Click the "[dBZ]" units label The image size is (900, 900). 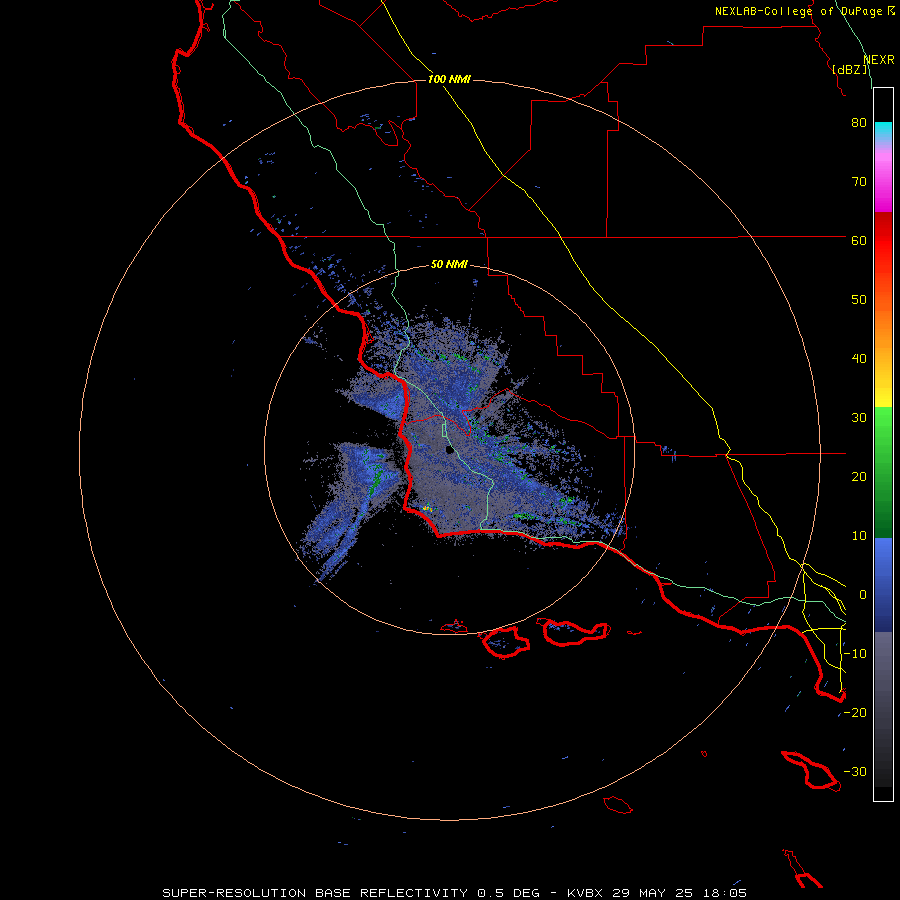point(850,70)
